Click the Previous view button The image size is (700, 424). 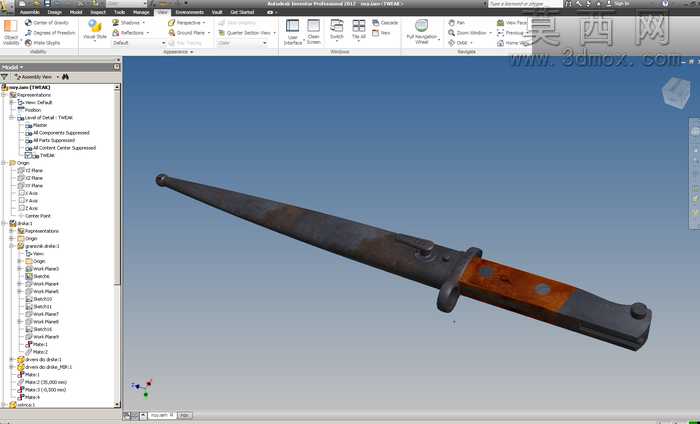click(x=510, y=33)
